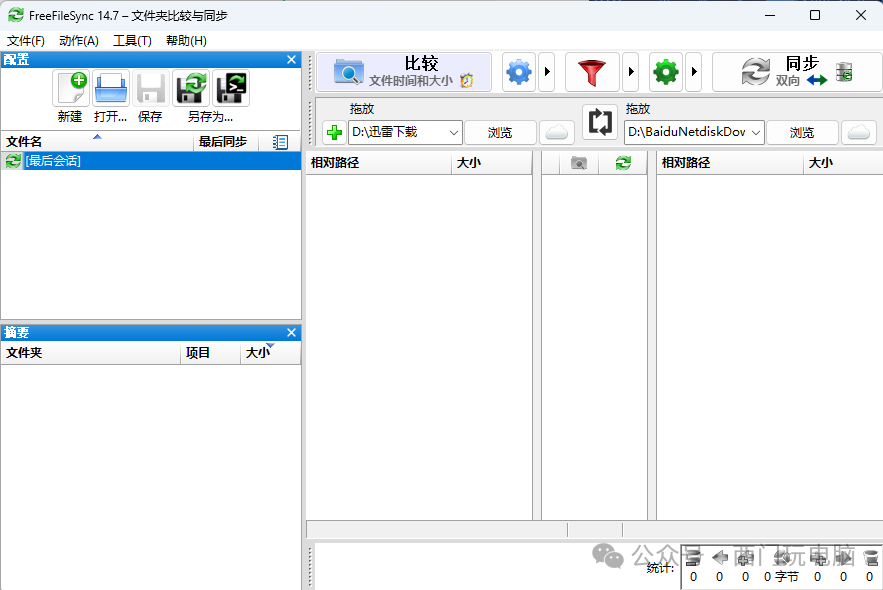Expand filter settings dropdown arrow
Screen dimensions: 883x590
631,72
